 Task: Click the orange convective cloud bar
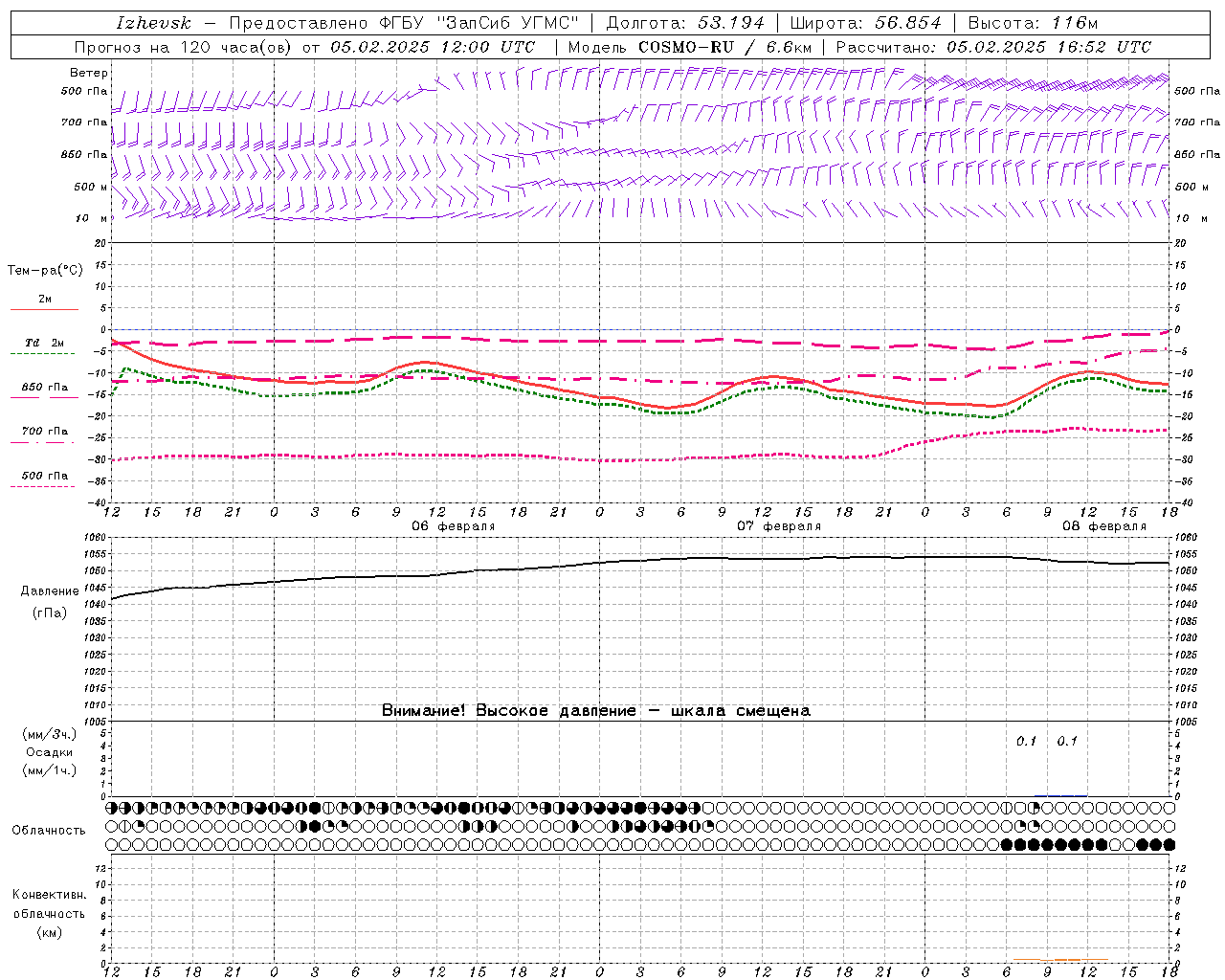1060,960
